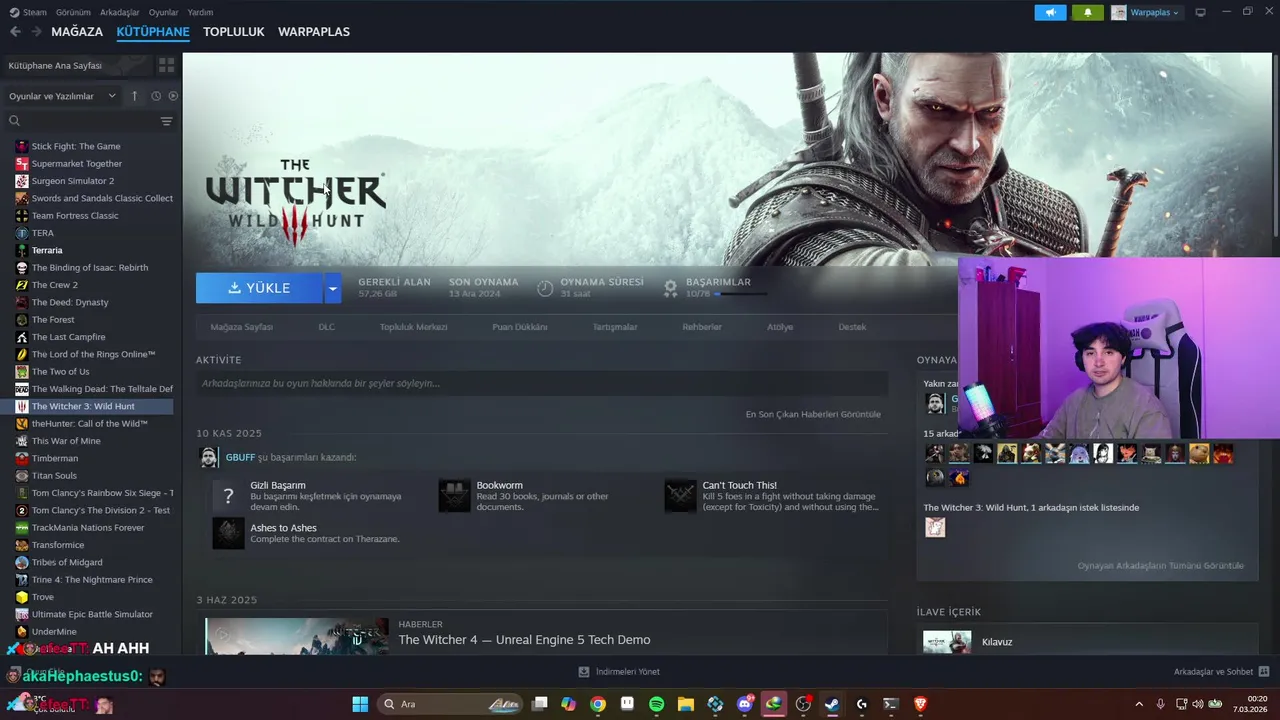
Task: Open Puan Dükkânı link
Action: 519,327
